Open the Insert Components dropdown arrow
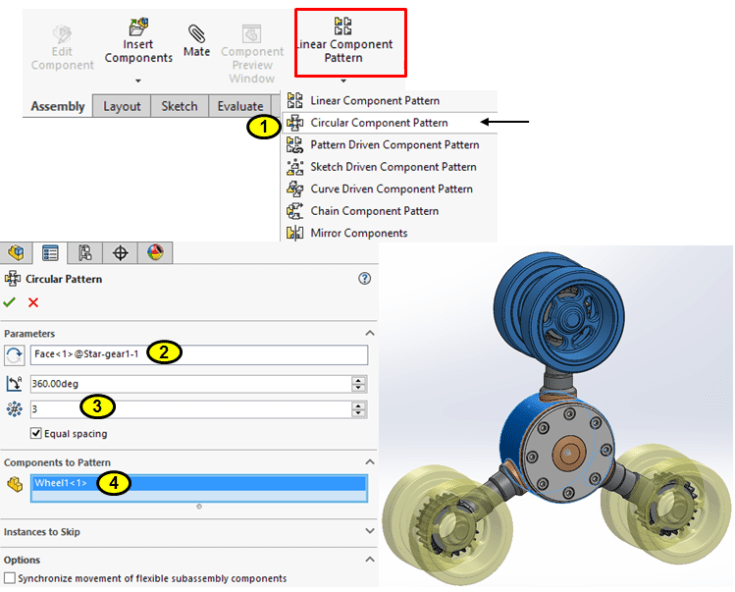This screenshot has height=592, width=735. [138, 81]
